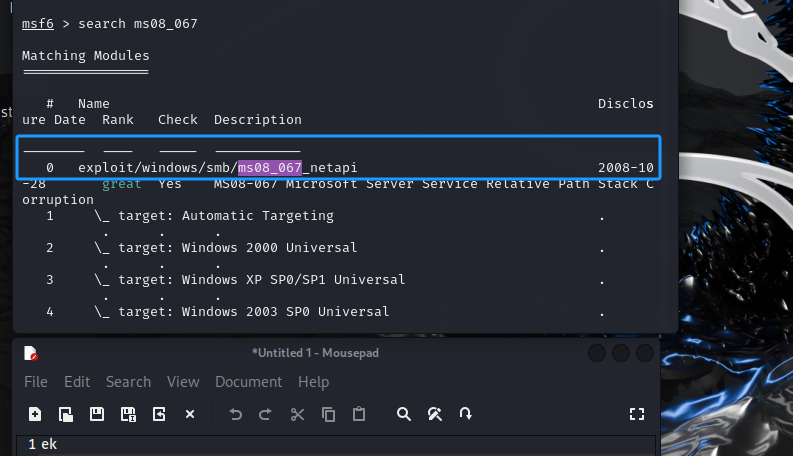Save the document with Mousepad's save icon
The height and width of the screenshot is (456, 793).
pos(97,415)
